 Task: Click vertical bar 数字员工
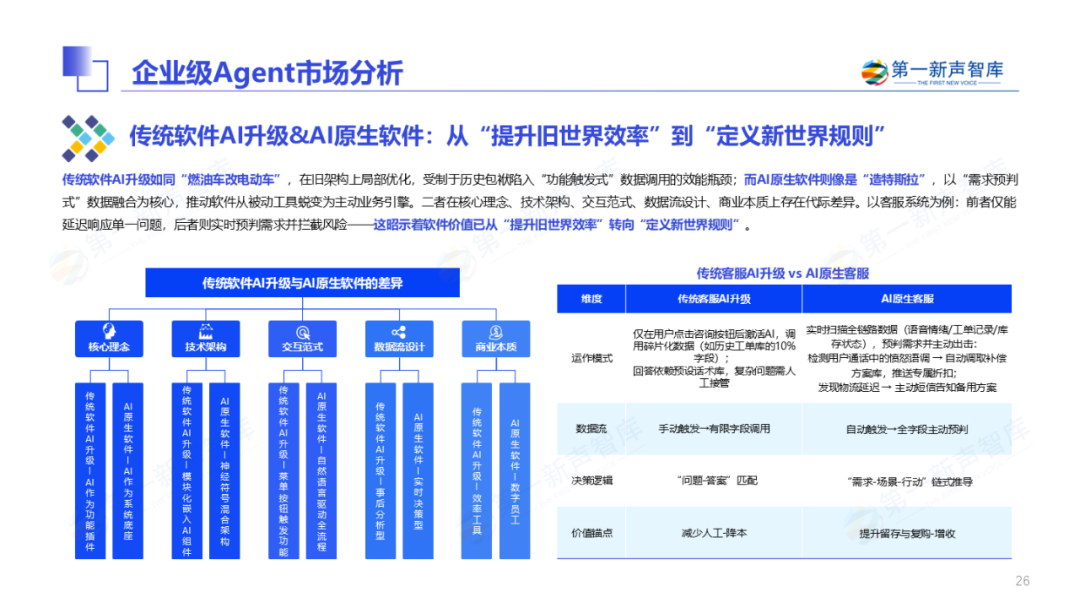point(515,471)
